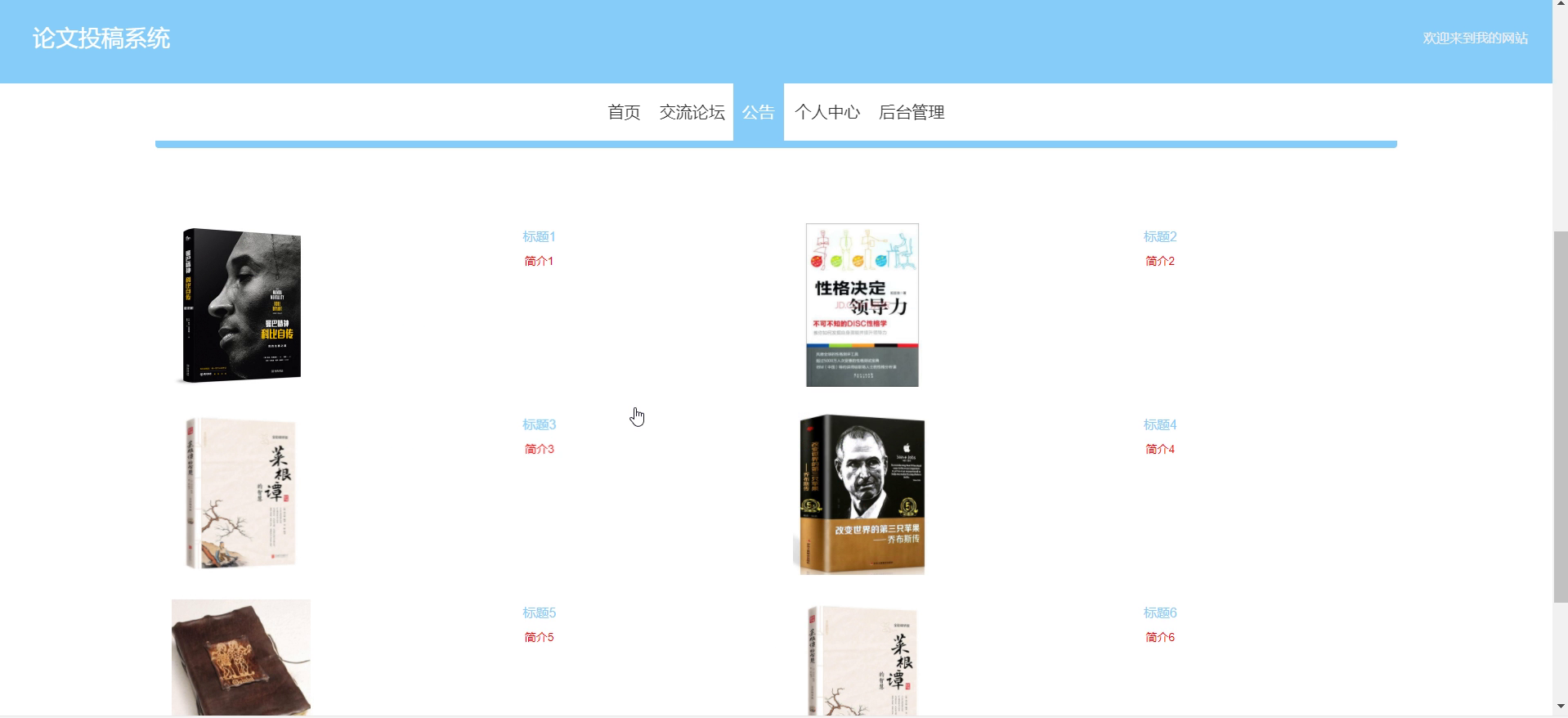Open announcement 标题2

[x=1160, y=236]
